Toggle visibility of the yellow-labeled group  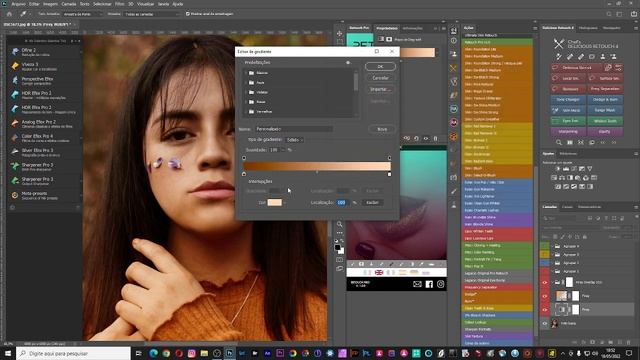545,254
